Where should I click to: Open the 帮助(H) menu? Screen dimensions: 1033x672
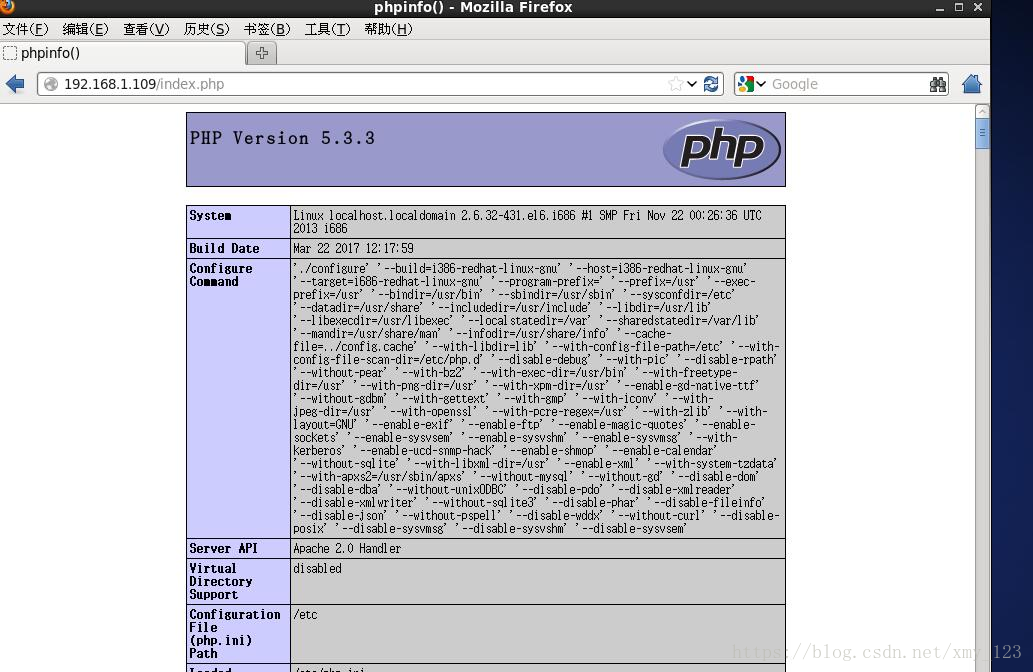[388, 29]
